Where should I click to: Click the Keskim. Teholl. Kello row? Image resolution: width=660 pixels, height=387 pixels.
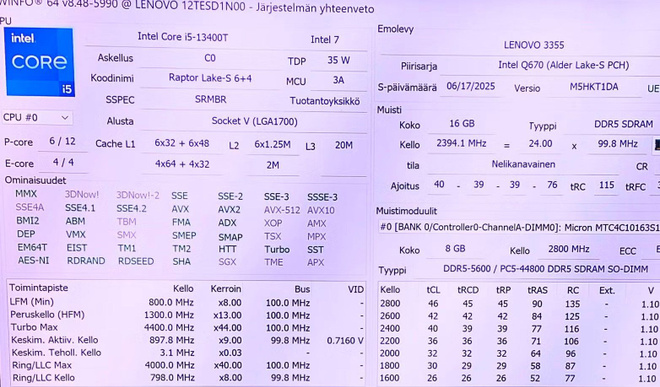187,352
